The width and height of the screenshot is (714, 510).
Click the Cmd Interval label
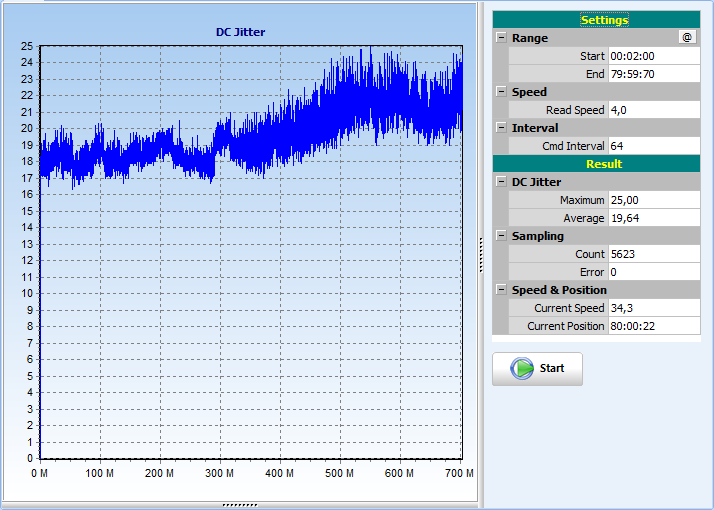pos(573,146)
